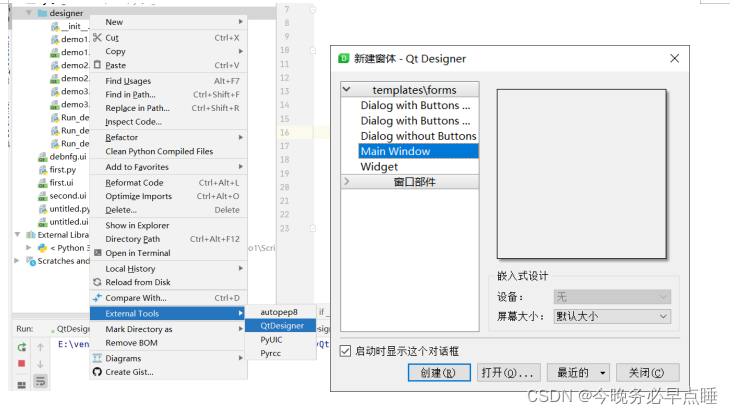Click the up arrow icon in Run panel
The width and height of the screenshot is (733, 414).
click(40, 347)
